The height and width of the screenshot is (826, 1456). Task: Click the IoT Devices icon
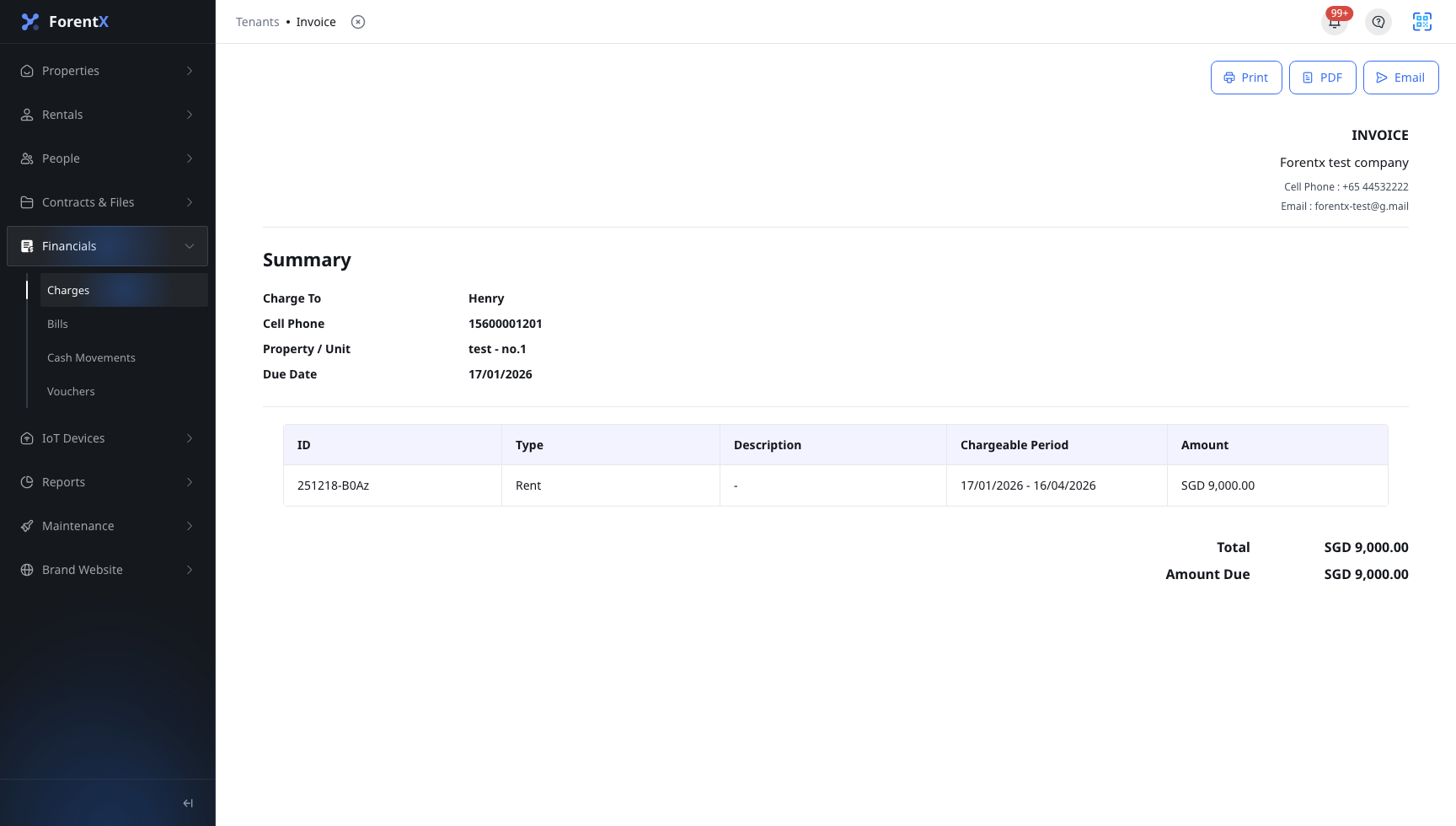tap(27, 438)
